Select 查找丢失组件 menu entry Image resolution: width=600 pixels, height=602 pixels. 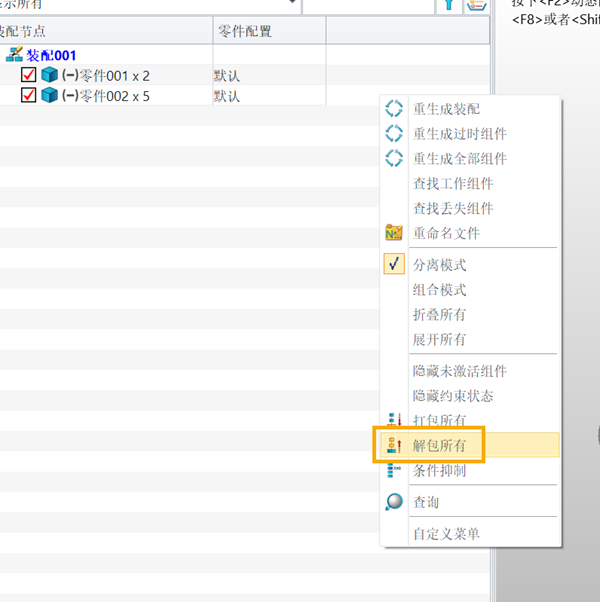453,208
